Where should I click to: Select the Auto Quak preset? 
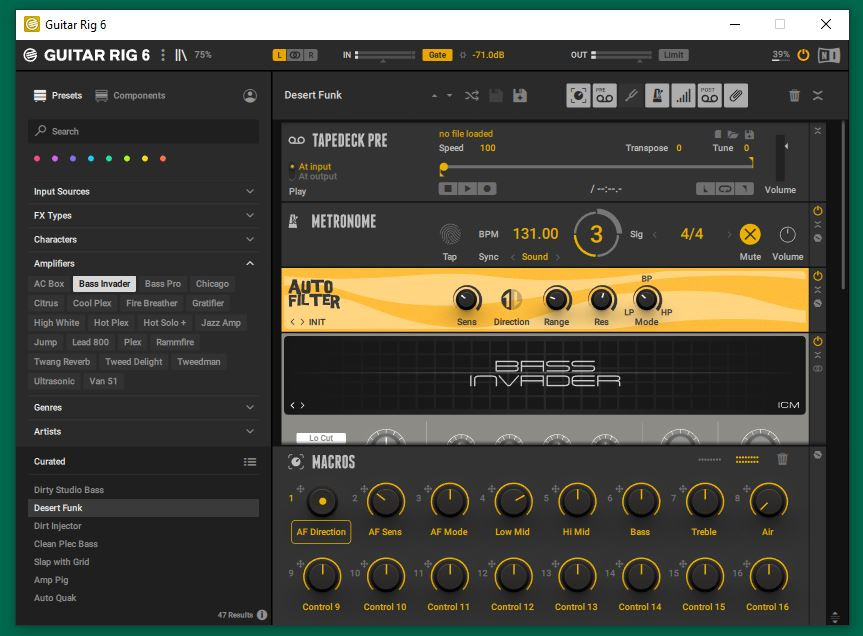pyautogui.click(x=143, y=598)
